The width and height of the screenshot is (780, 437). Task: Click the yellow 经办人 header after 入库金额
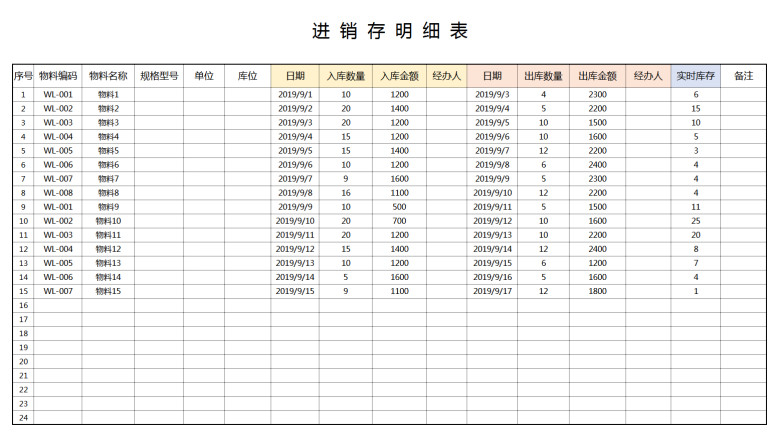pyautogui.click(x=446, y=76)
